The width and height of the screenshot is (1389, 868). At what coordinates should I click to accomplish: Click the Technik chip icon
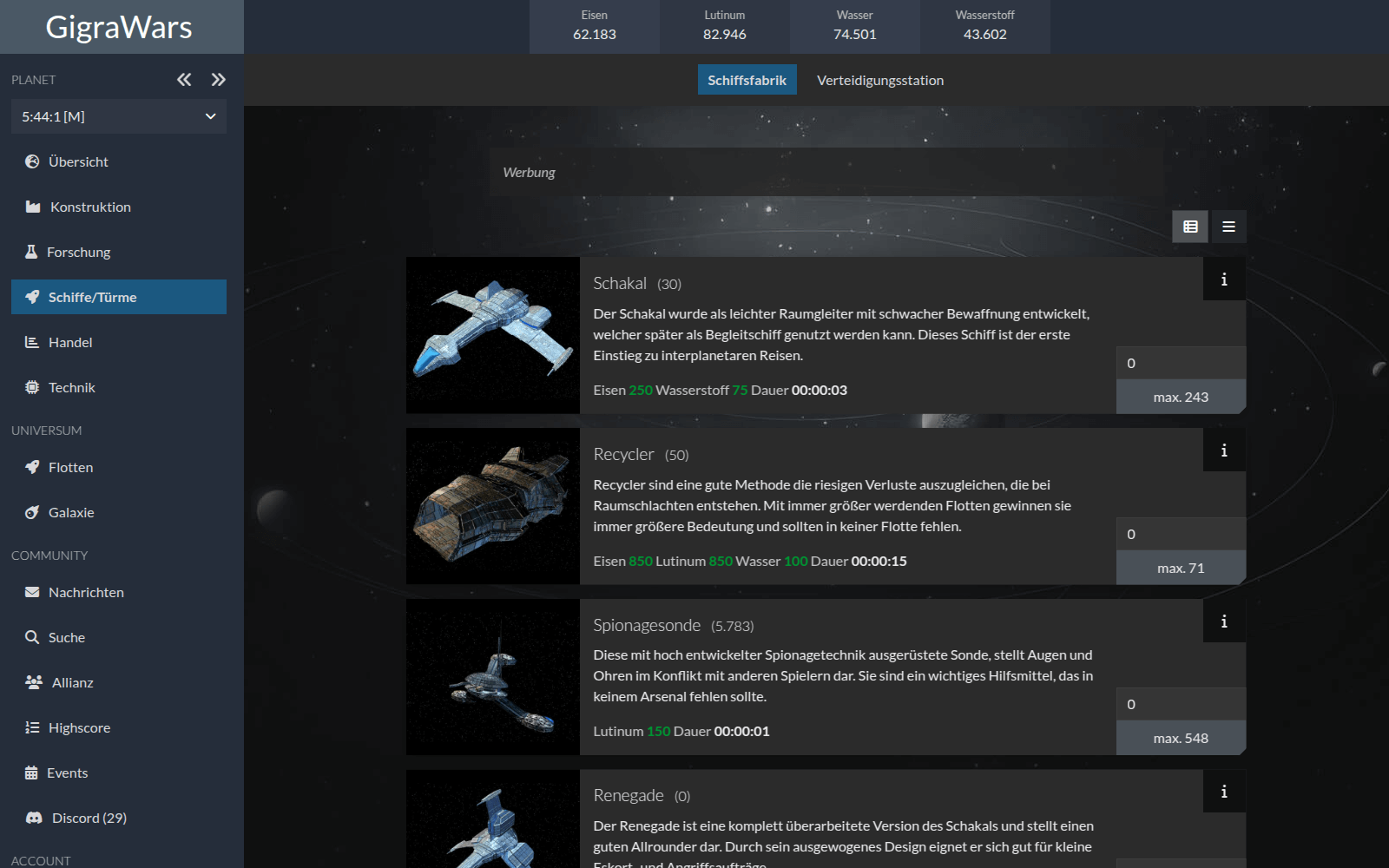click(32, 387)
